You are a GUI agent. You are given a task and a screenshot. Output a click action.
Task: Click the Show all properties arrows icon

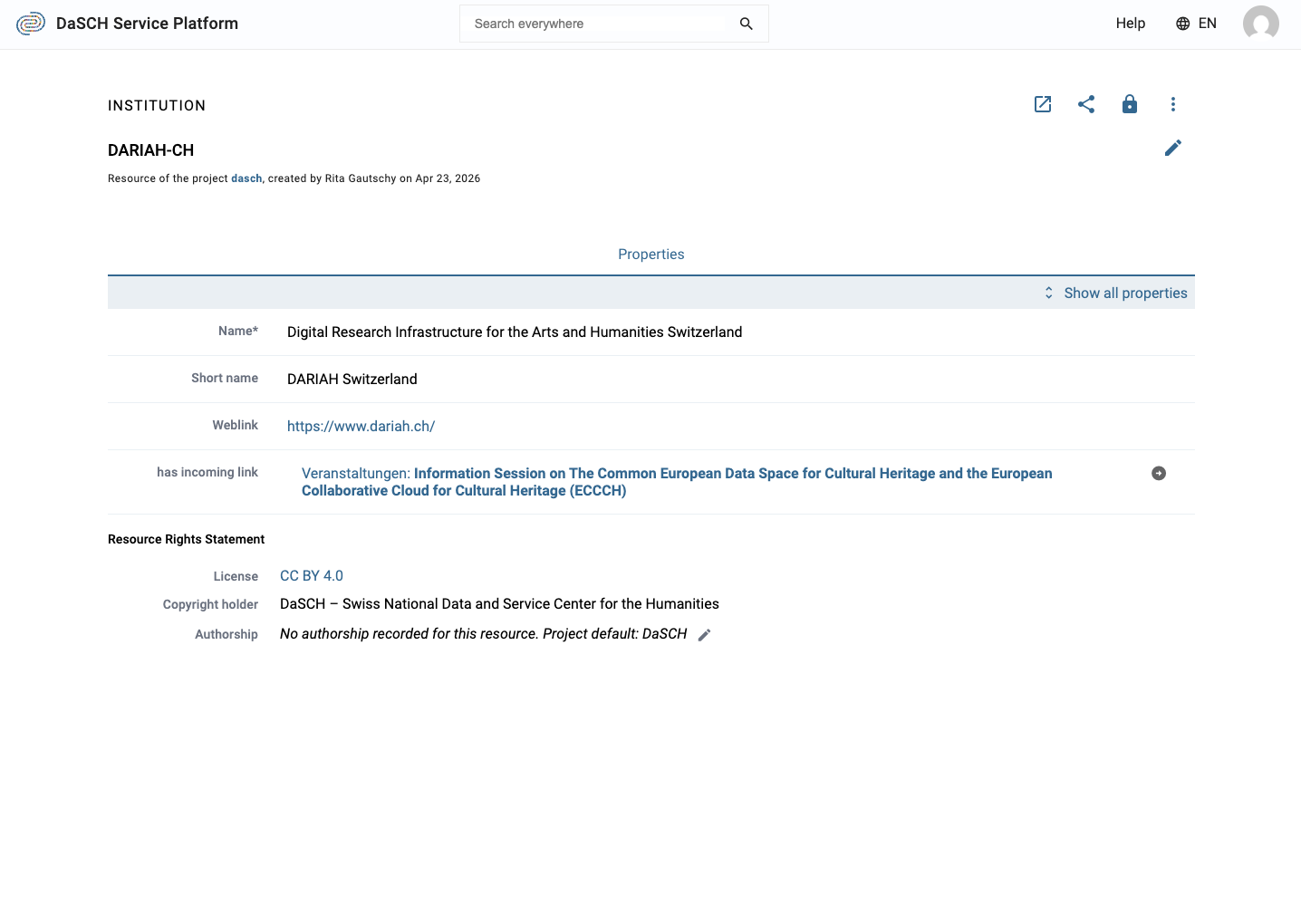1048,293
